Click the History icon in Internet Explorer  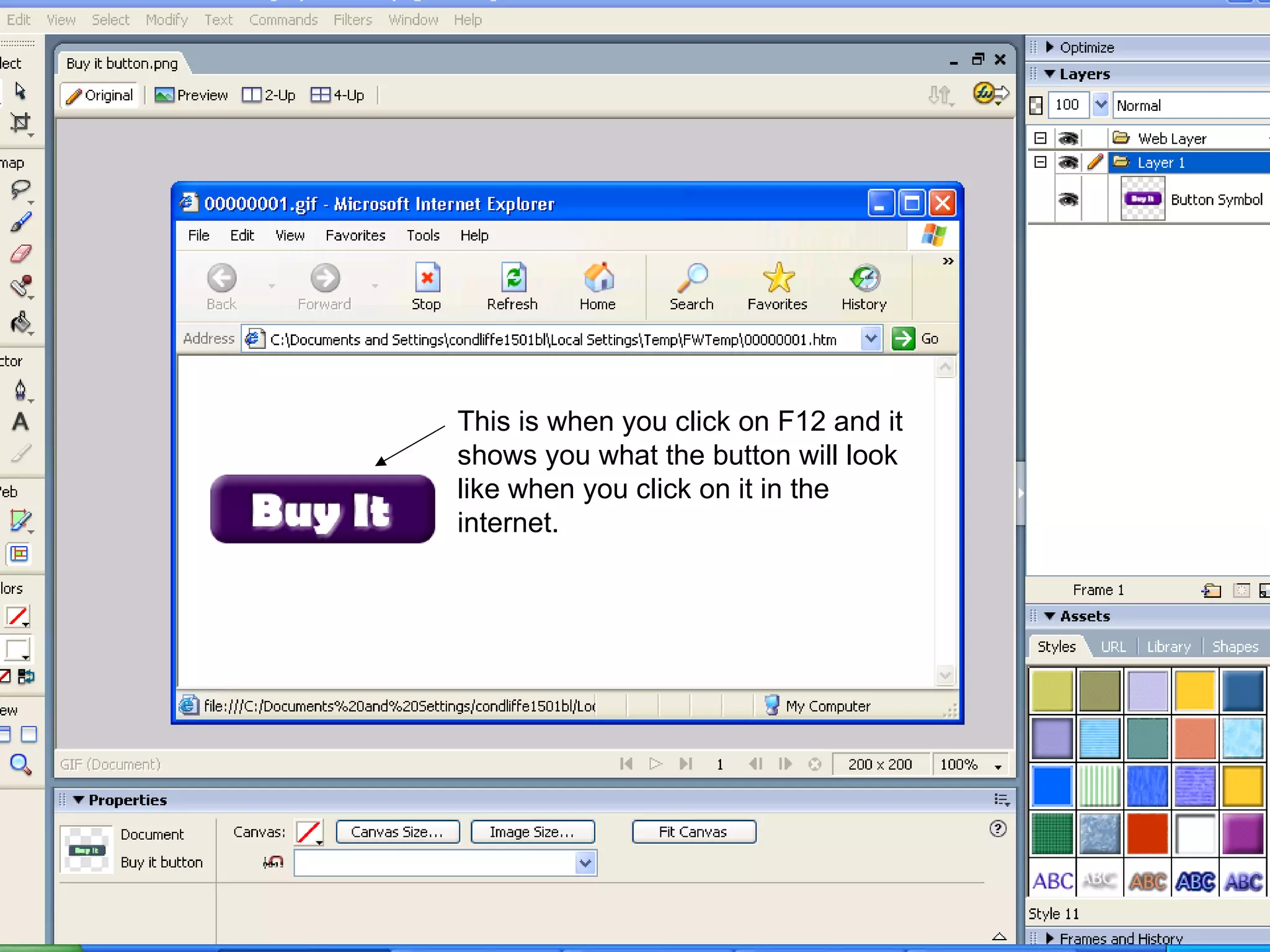pos(864,286)
